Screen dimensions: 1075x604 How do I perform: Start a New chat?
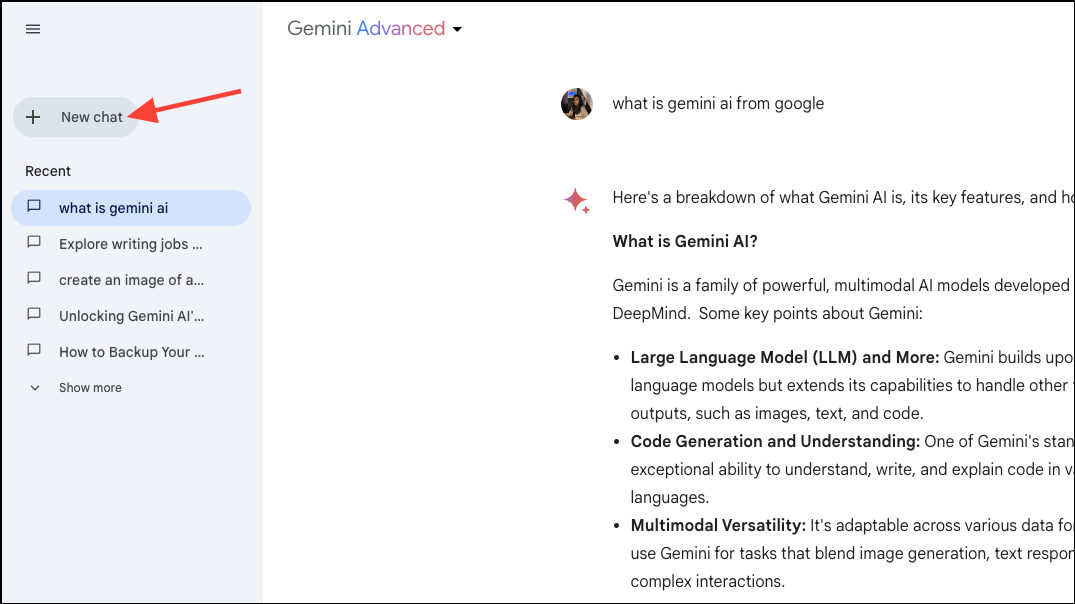[x=76, y=117]
